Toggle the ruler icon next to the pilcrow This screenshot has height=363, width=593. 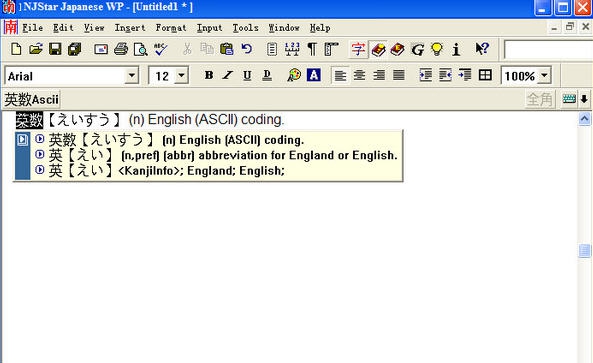331,49
